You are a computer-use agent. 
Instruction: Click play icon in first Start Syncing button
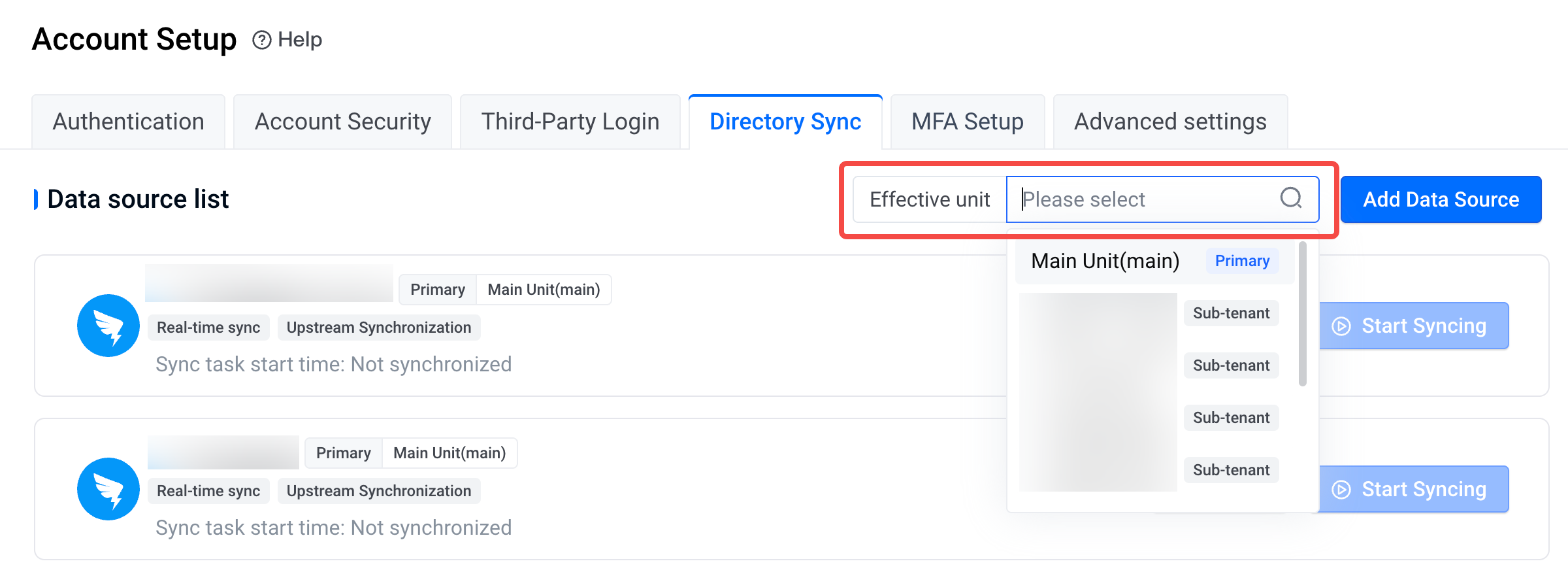[x=1341, y=326]
